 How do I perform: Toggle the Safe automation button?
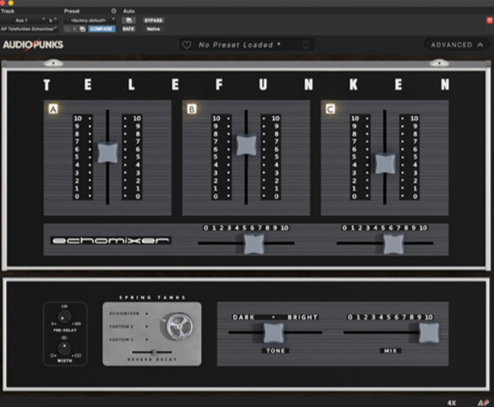128,29
